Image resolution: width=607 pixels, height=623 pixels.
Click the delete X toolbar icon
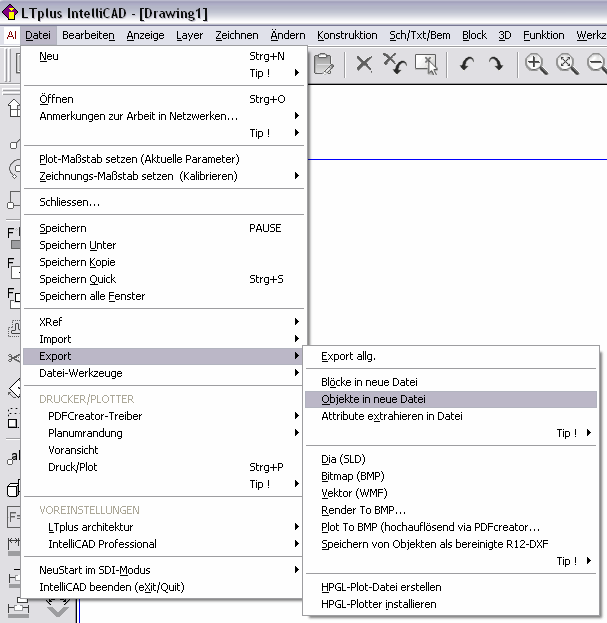364,64
